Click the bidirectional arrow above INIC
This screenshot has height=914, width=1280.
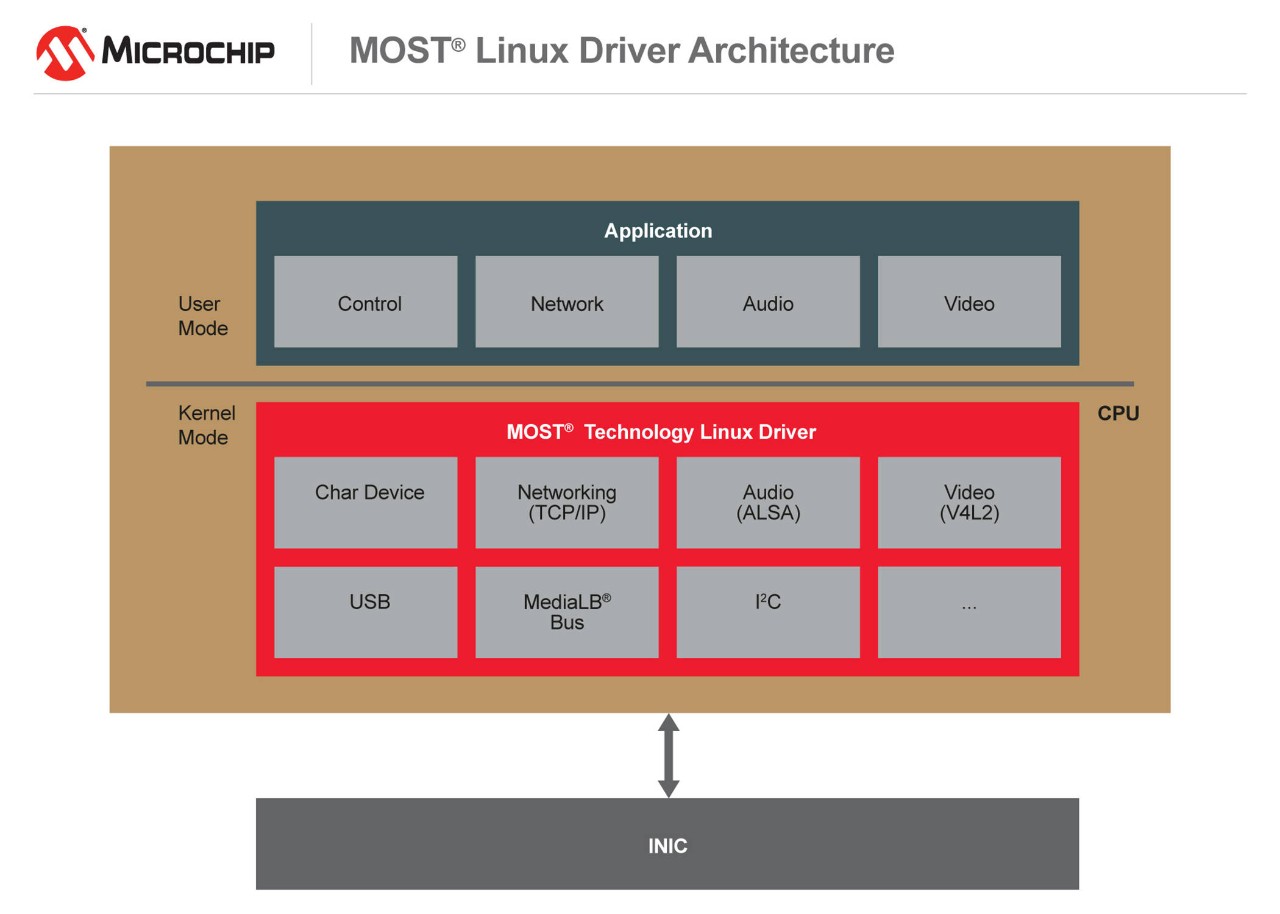click(x=668, y=755)
